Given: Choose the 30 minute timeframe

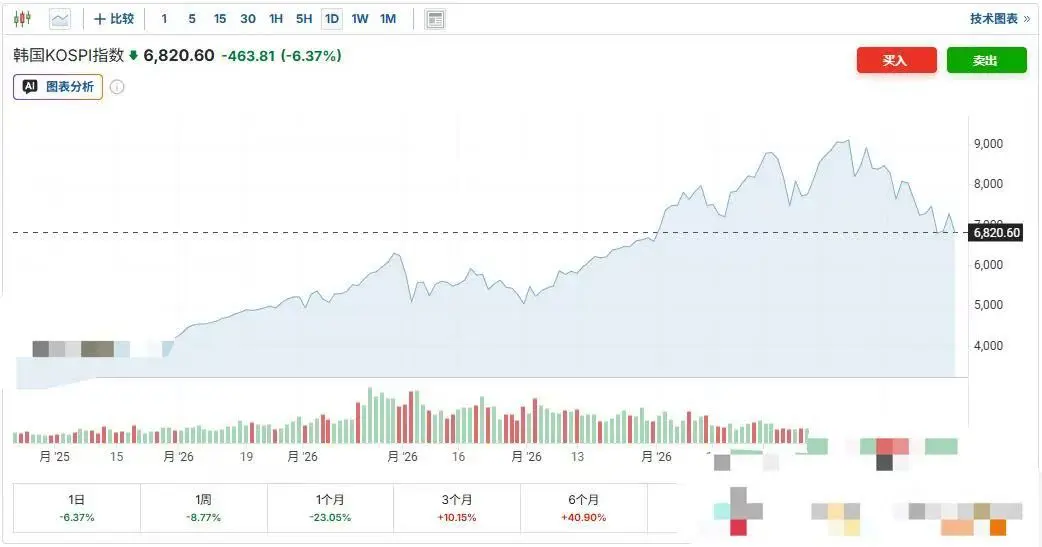Looking at the screenshot, I should (x=248, y=19).
